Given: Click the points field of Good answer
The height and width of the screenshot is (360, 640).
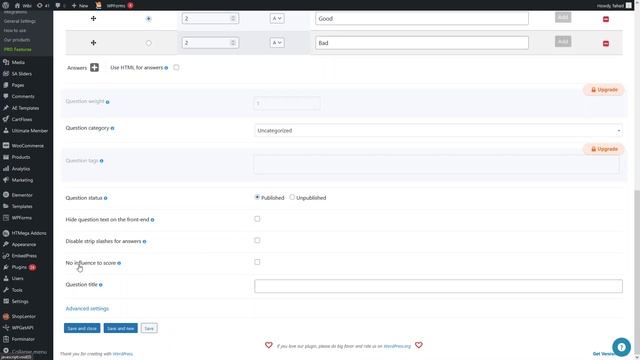Looking at the screenshot, I should pyautogui.click(x=210, y=18).
